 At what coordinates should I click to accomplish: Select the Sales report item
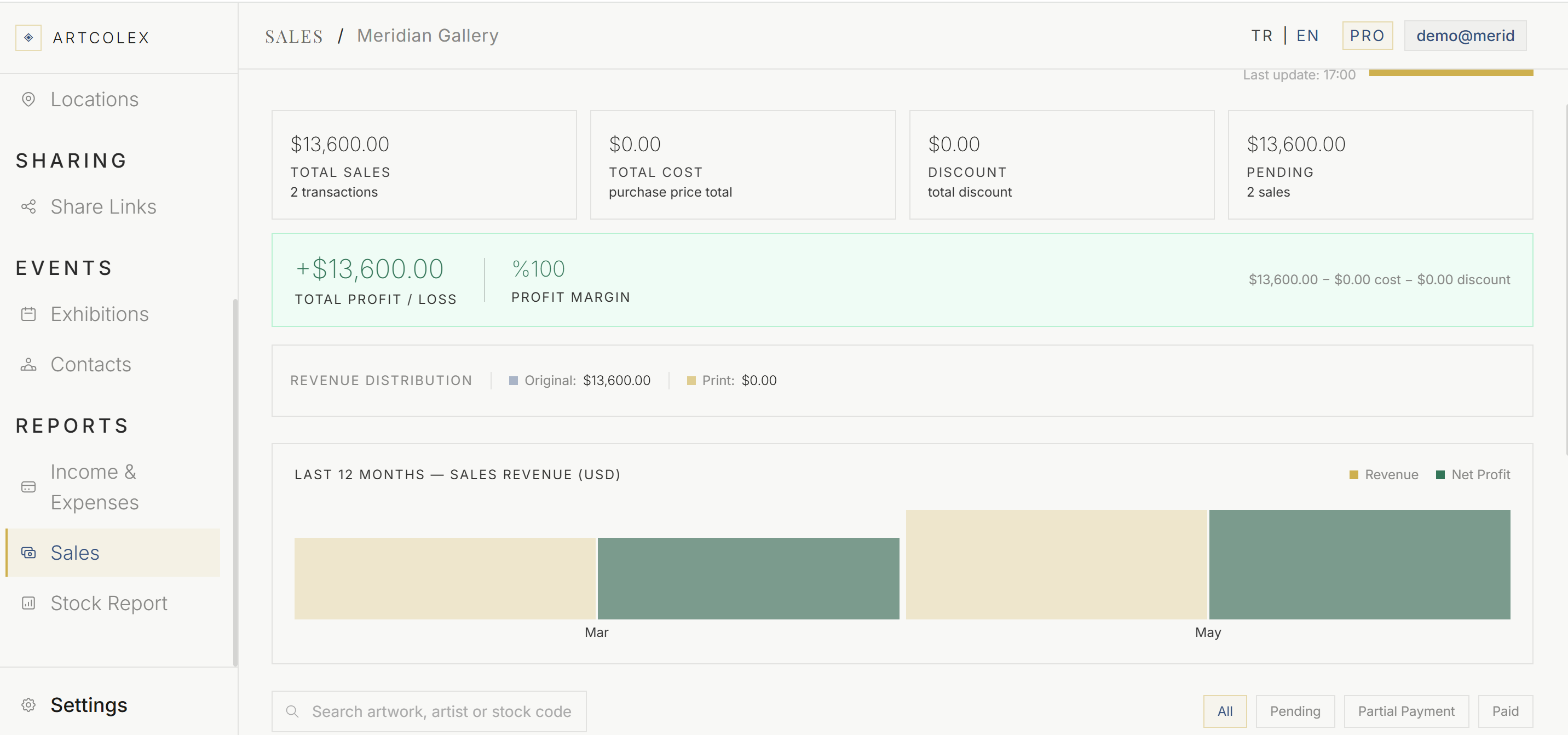pyautogui.click(x=113, y=553)
